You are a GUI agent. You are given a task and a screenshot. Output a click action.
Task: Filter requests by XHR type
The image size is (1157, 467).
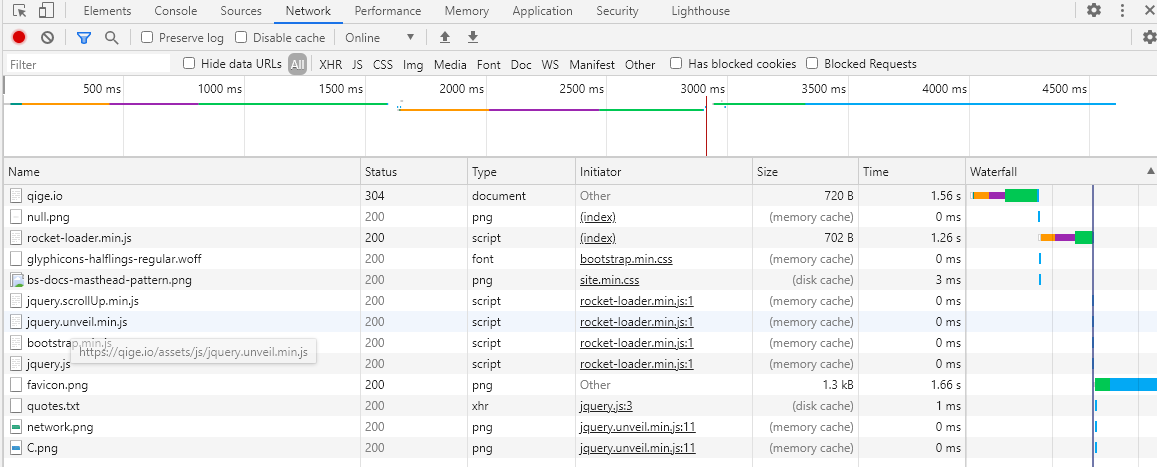[331, 65]
